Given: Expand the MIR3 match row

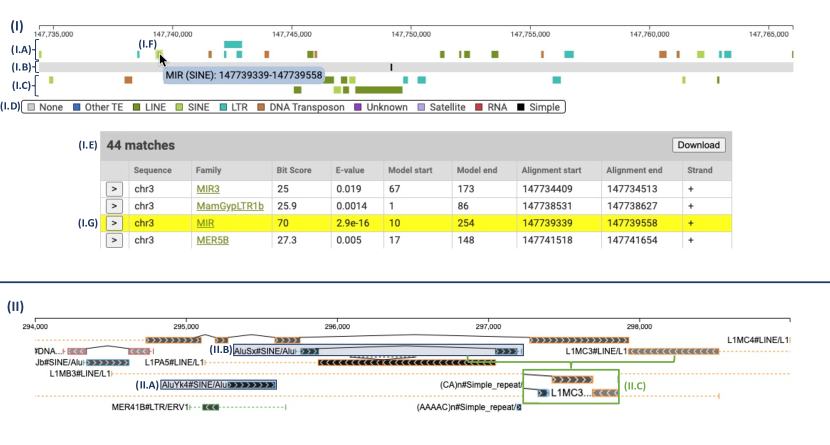Looking at the screenshot, I should click(x=115, y=188).
